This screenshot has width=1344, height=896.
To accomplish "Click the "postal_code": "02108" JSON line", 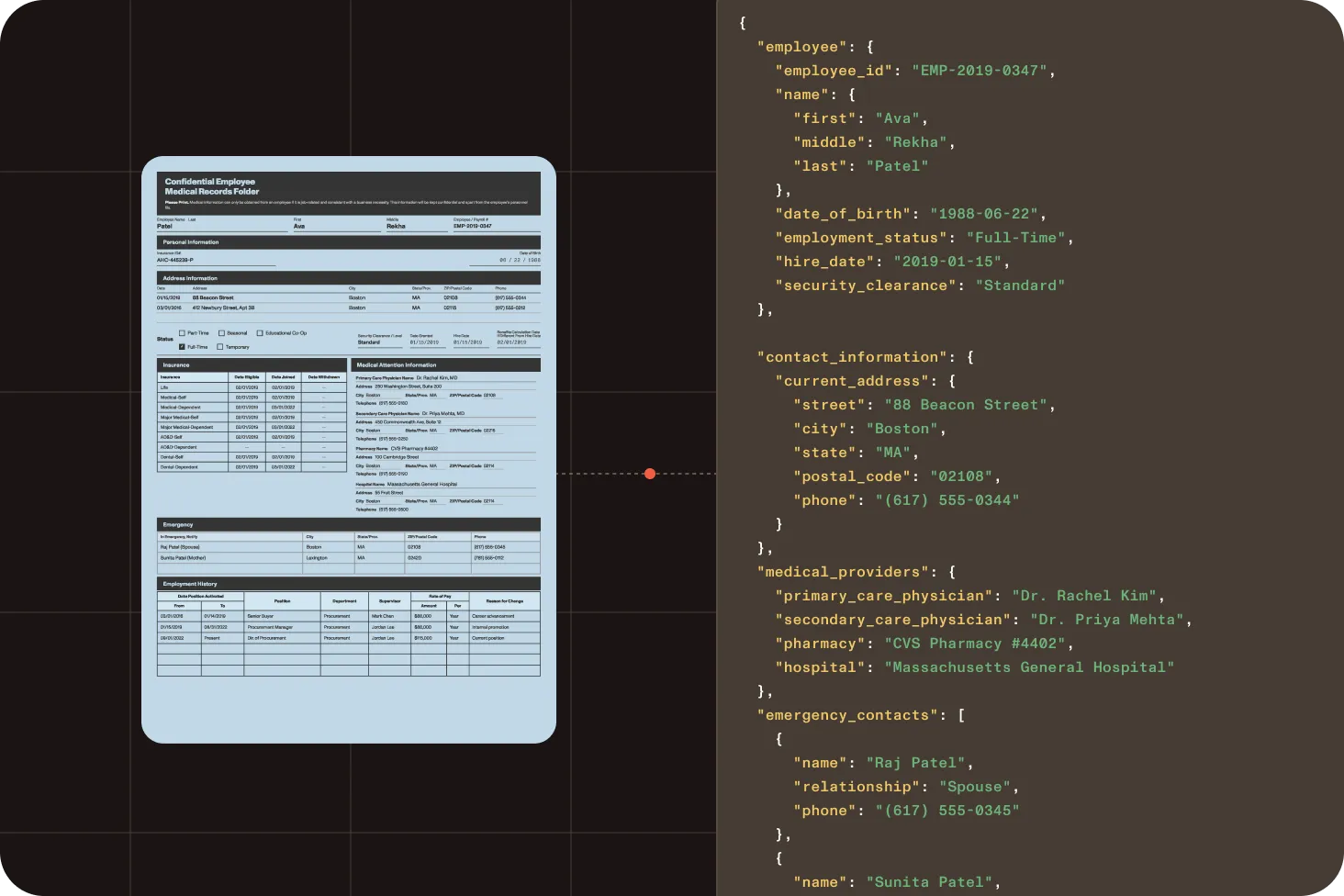I will point(897,476).
